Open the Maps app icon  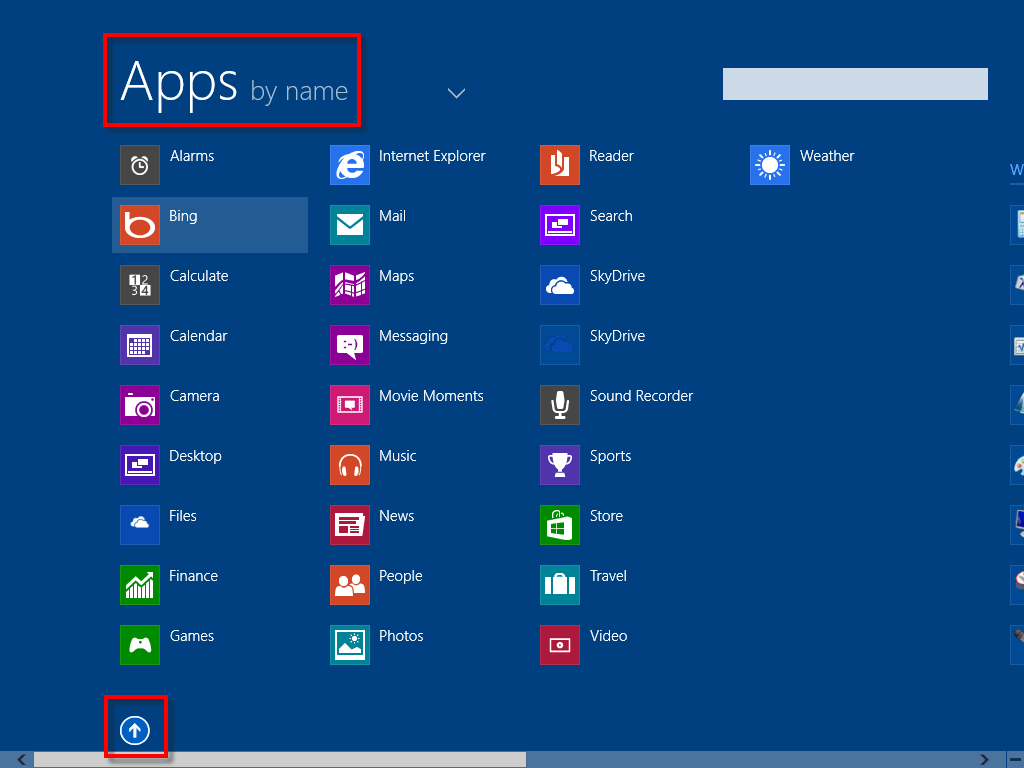click(350, 285)
